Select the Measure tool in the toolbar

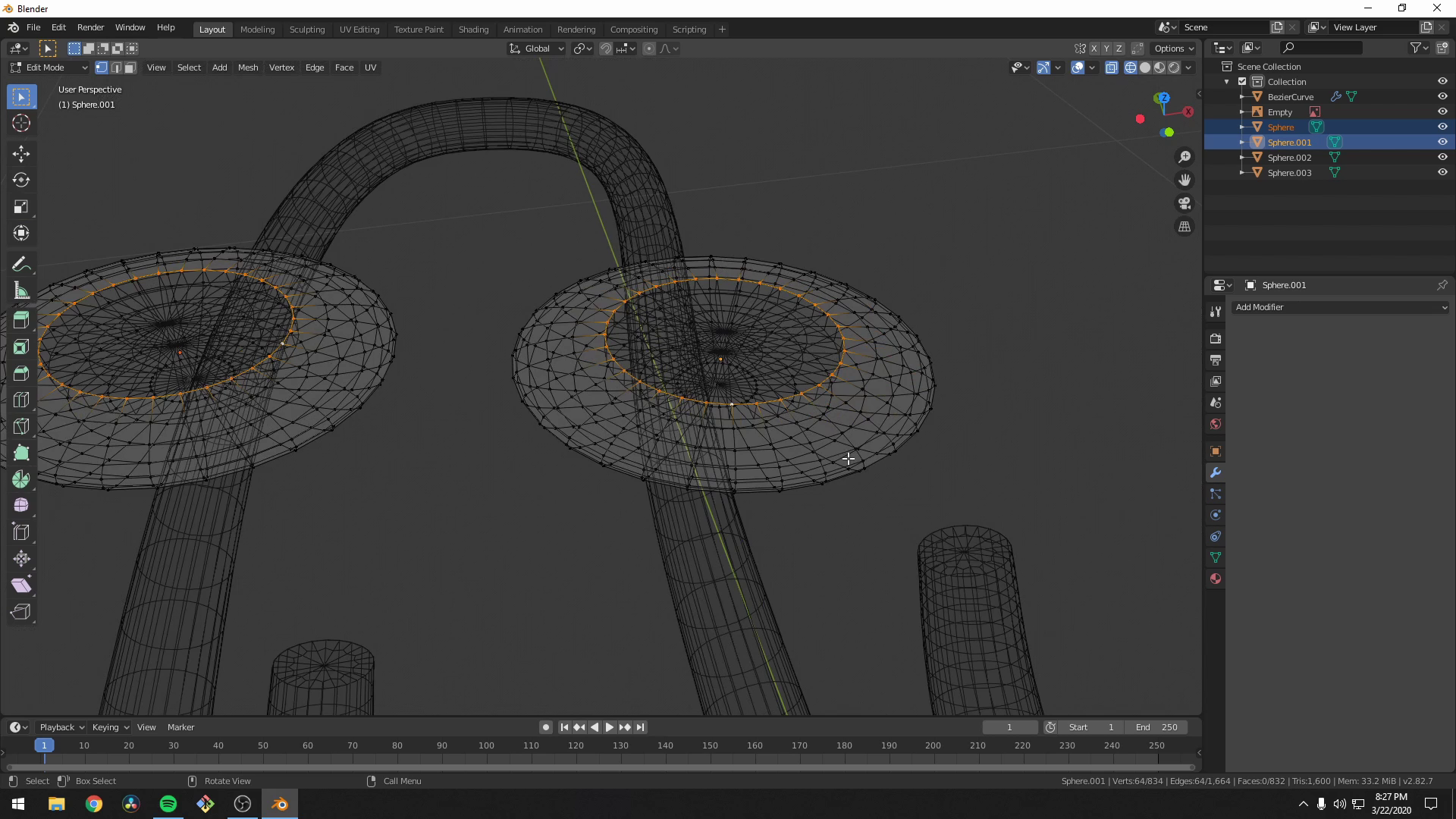click(21, 290)
